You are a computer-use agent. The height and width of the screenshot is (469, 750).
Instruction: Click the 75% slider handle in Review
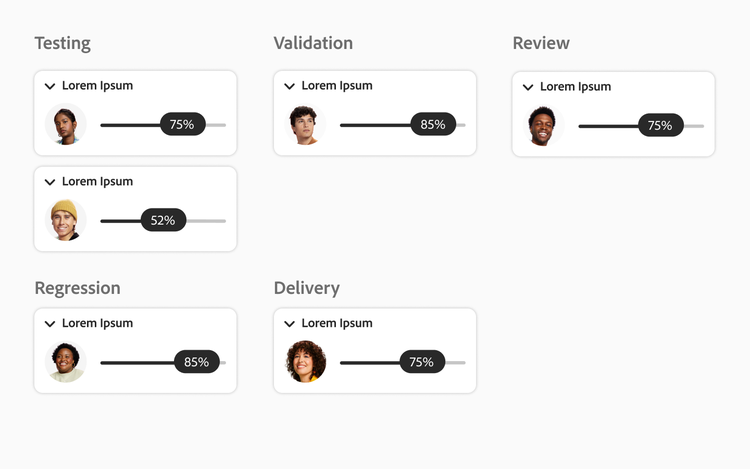pos(660,126)
